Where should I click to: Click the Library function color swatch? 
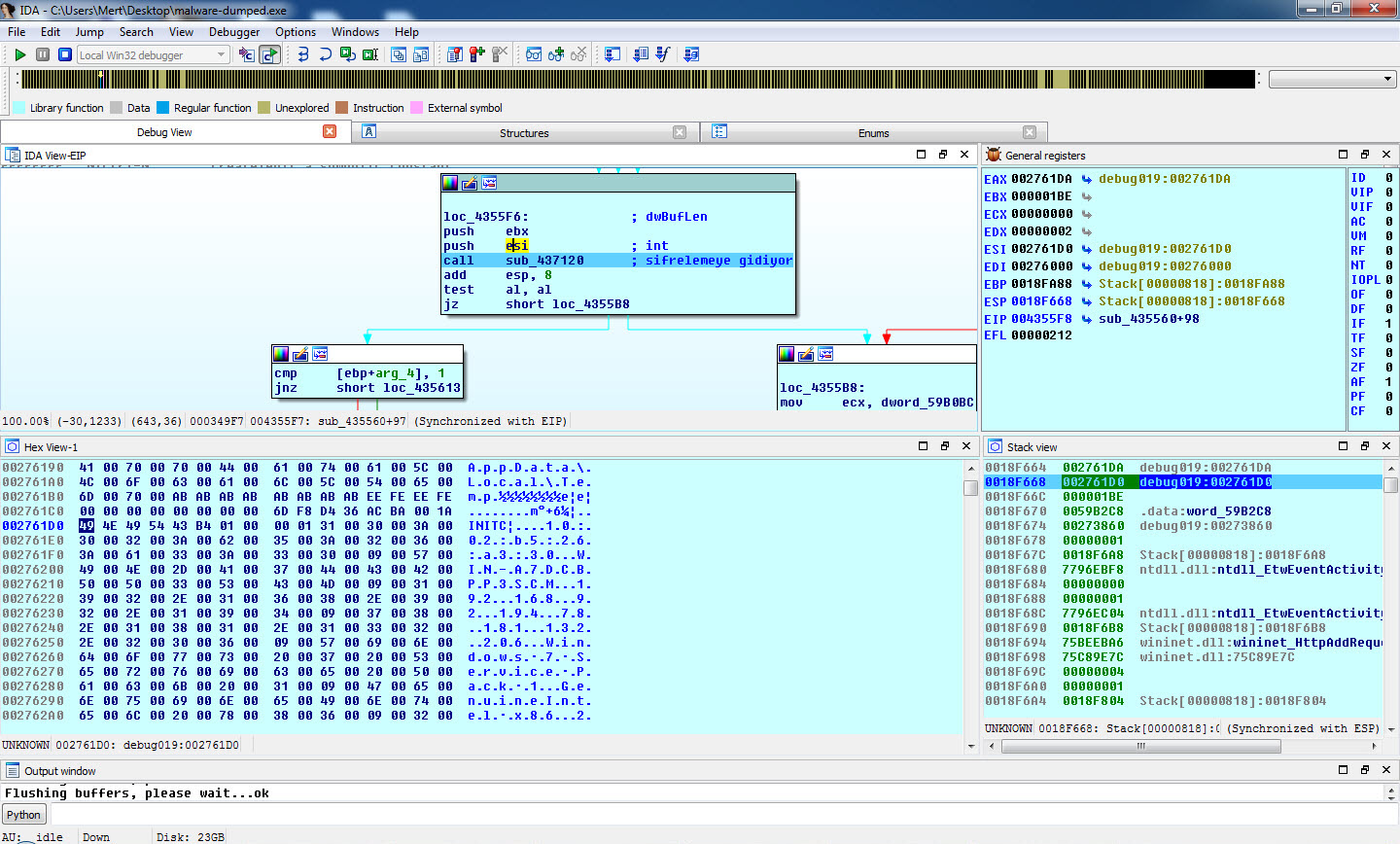19,108
